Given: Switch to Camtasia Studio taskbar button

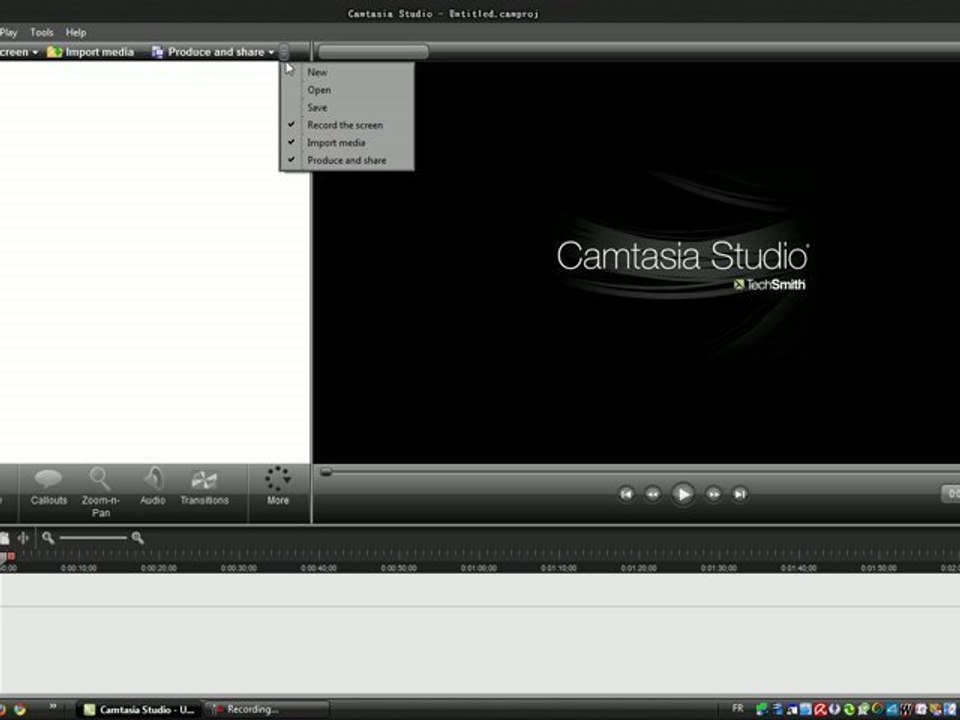Looking at the screenshot, I should pyautogui.click(x=140, y=710).
